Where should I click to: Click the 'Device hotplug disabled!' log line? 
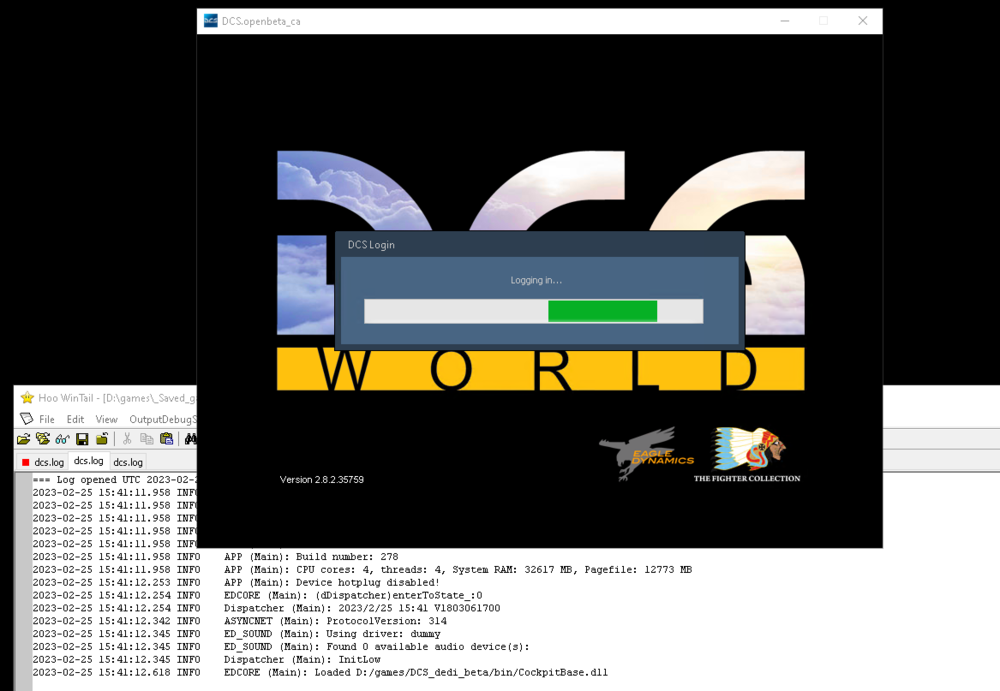236,583
